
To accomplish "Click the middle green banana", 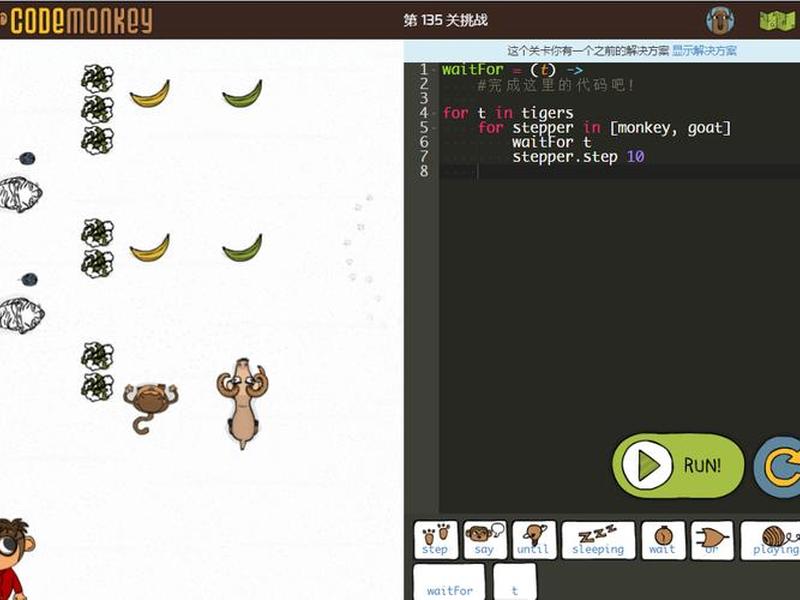I will (242, 248).
